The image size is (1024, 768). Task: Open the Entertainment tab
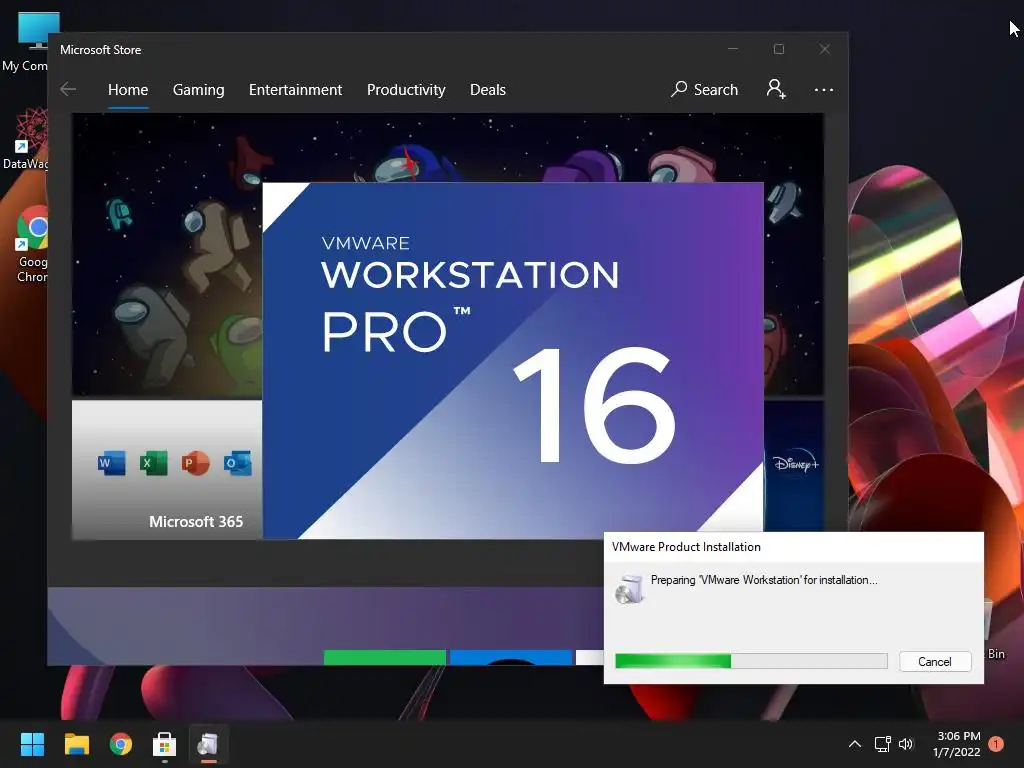coord(295,89)
